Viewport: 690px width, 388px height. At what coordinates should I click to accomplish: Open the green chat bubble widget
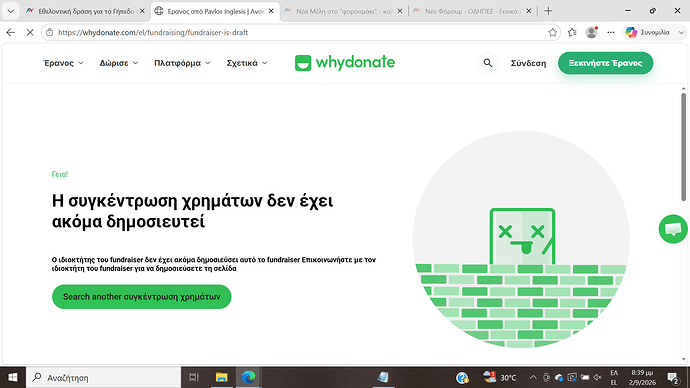click(673, 229)
